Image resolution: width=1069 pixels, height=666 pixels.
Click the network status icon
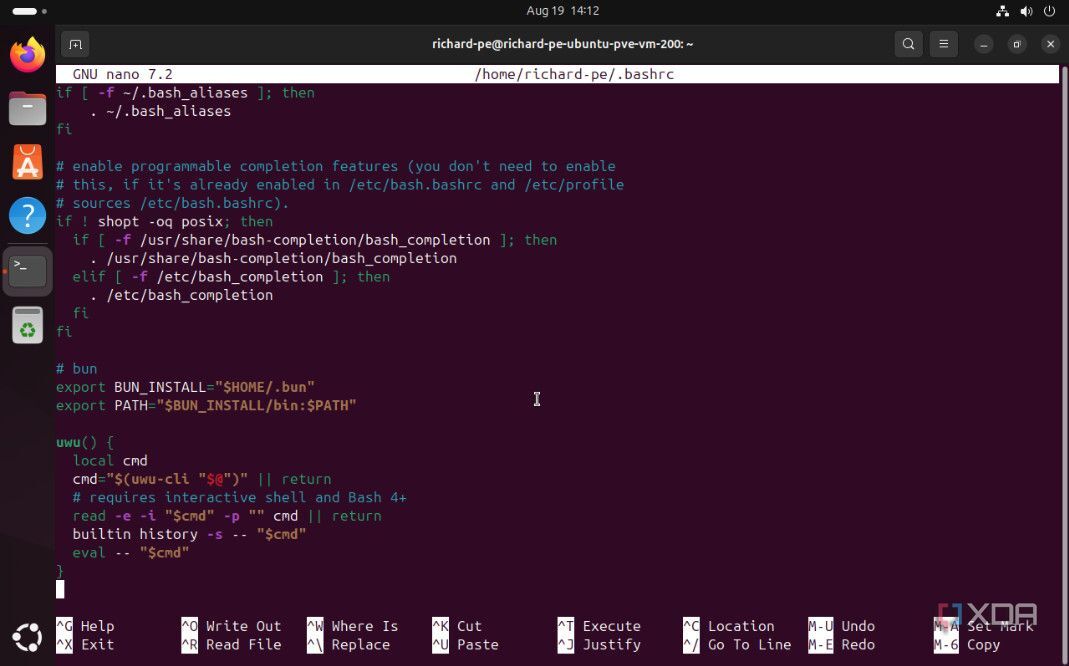pos(1002,11)
